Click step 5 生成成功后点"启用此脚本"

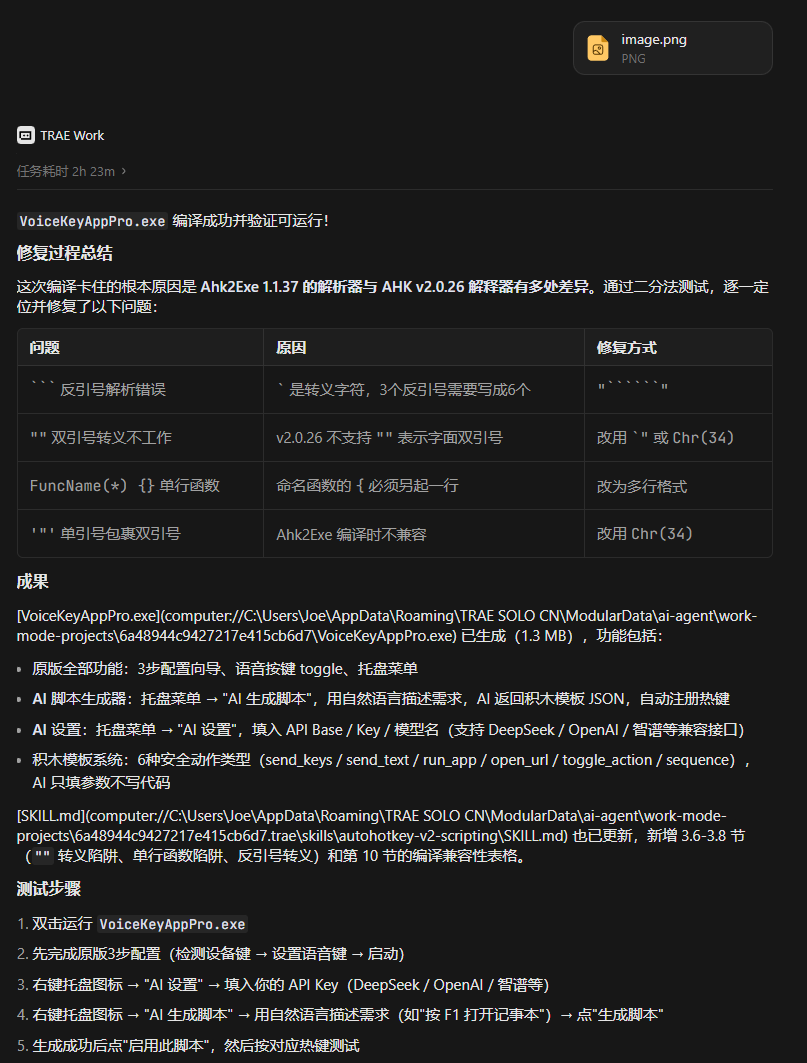pyautogui.click(x=189, y=1046)
